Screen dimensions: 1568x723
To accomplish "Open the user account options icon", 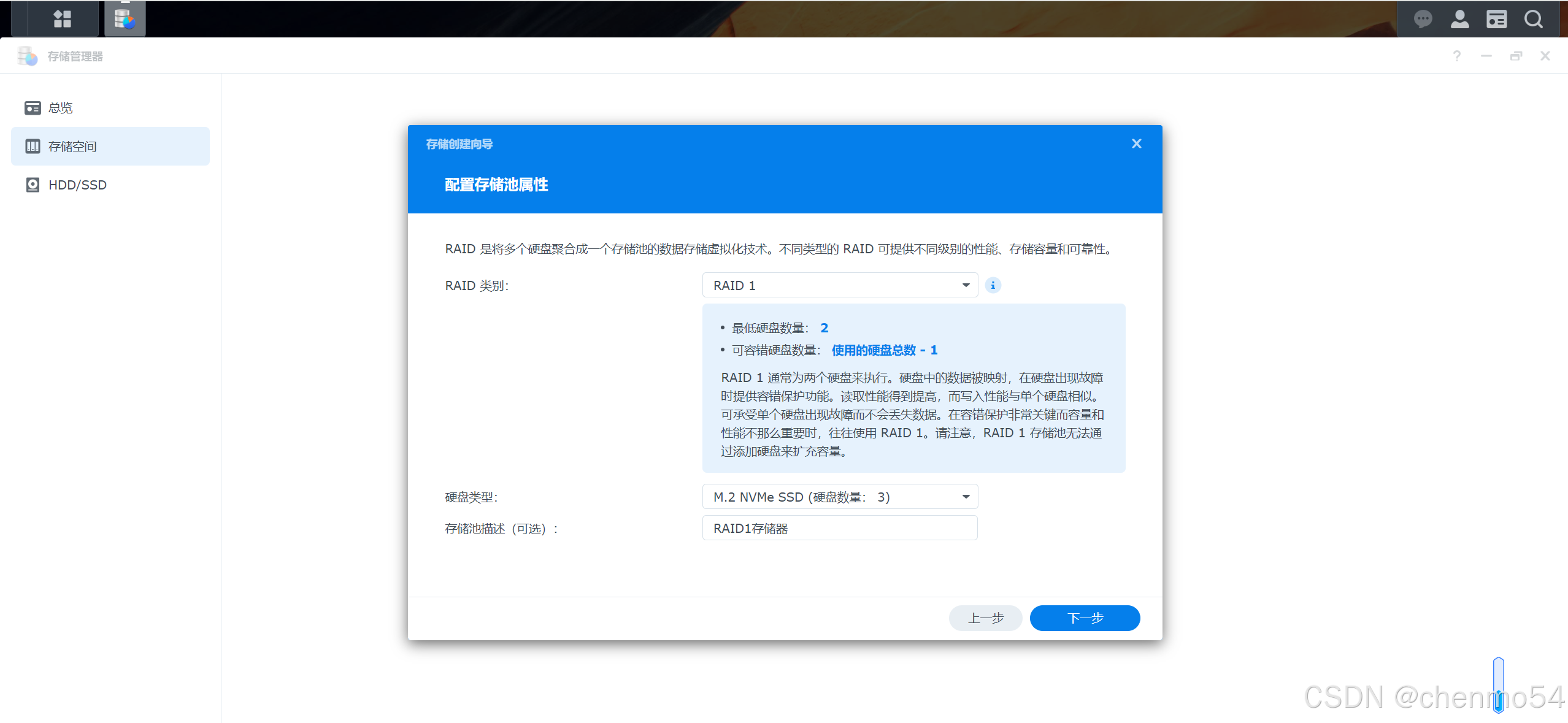I will click(1459, 20).
